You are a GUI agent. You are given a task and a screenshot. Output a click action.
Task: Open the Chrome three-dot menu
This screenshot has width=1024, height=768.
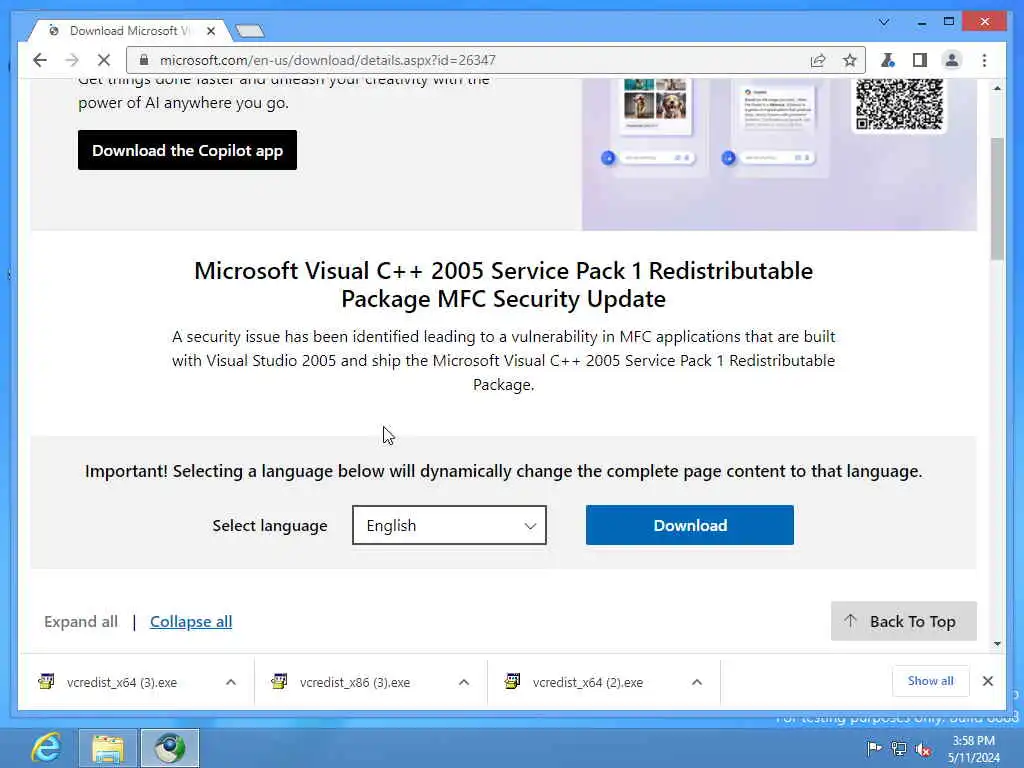point(984,61)
